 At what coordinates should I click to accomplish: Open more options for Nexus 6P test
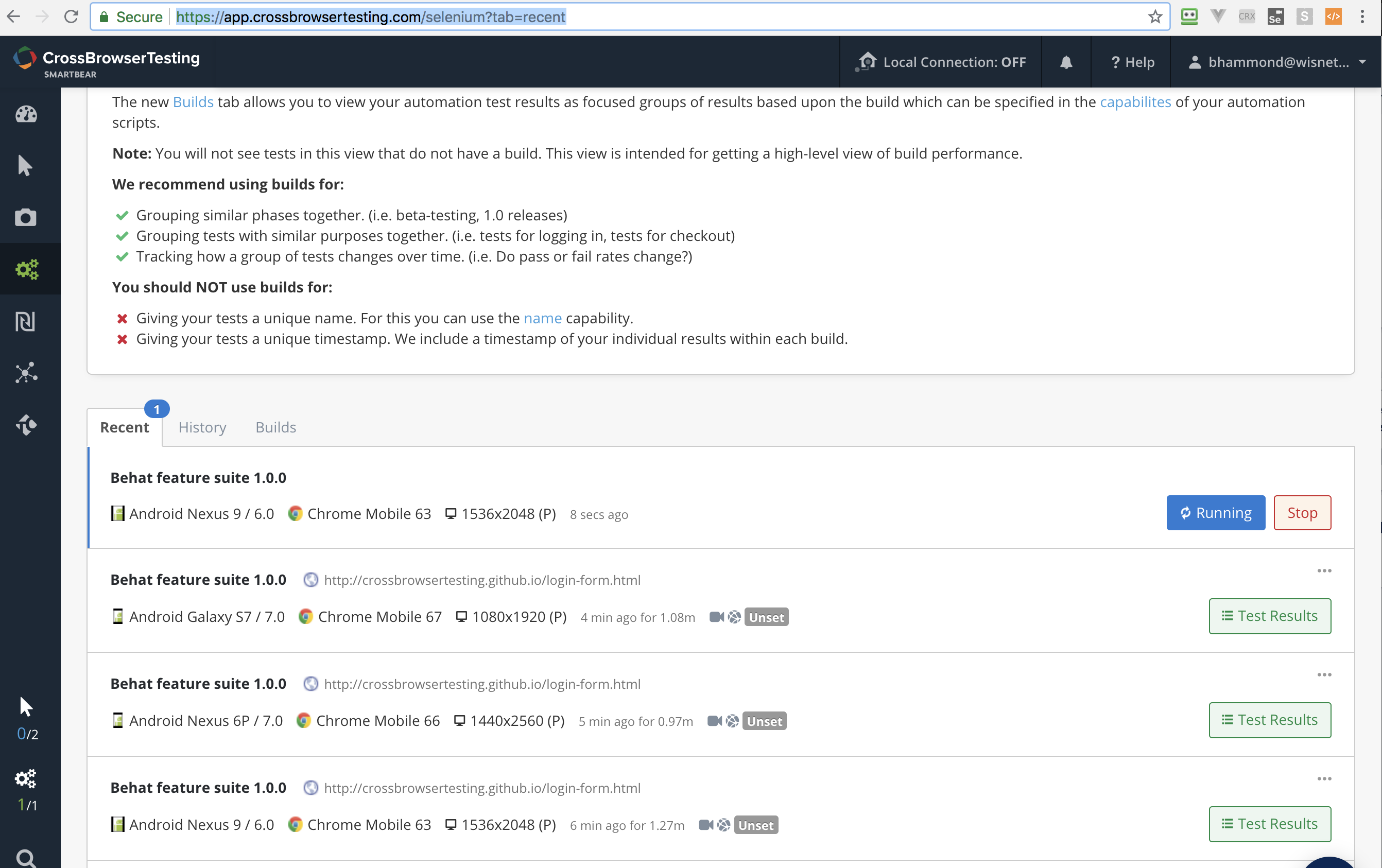(x=1324, y=674)
